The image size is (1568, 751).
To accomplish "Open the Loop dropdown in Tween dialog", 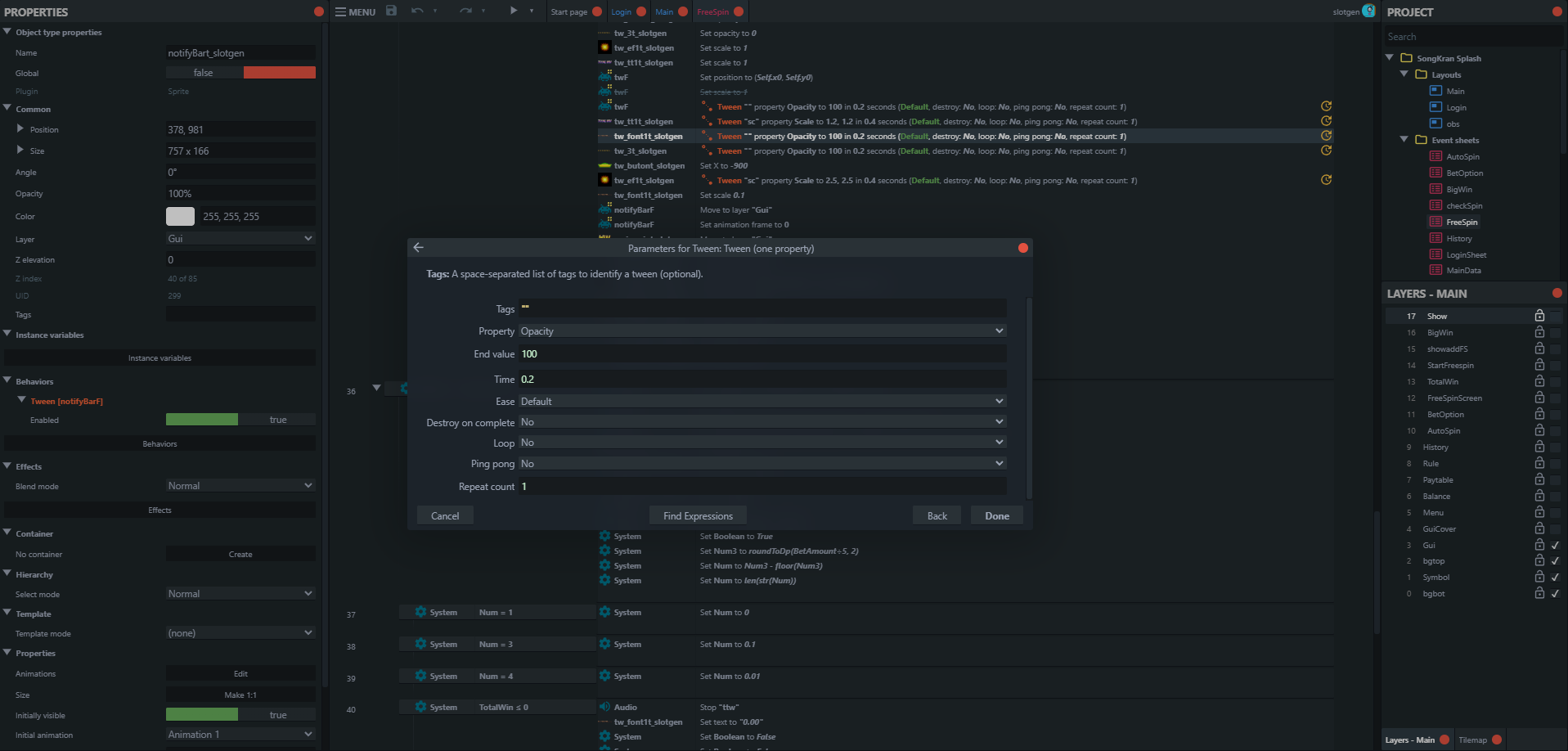I will (762, 443).
